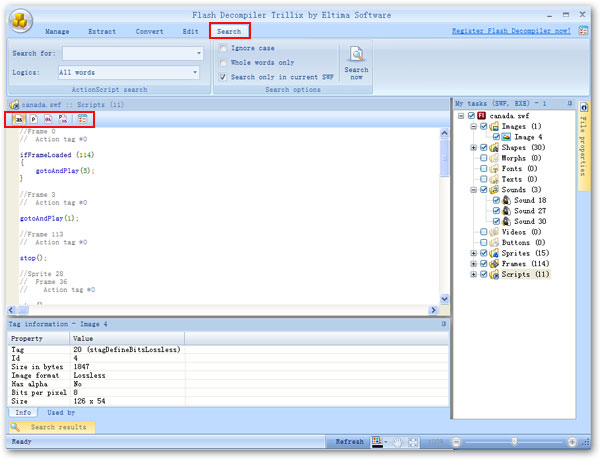Uncheck the Scripts (11) checkbox

[x=484, y=274]
